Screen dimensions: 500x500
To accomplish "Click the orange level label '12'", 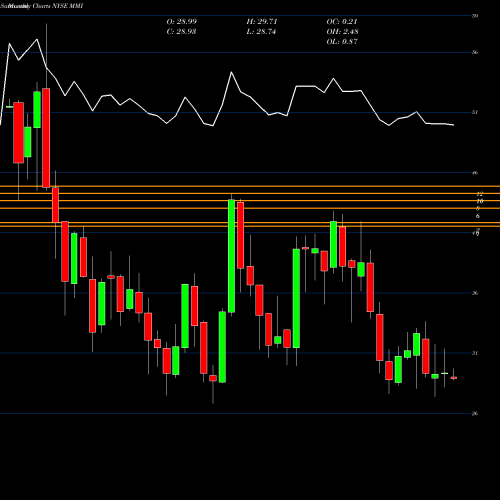I will pos(480,194).
